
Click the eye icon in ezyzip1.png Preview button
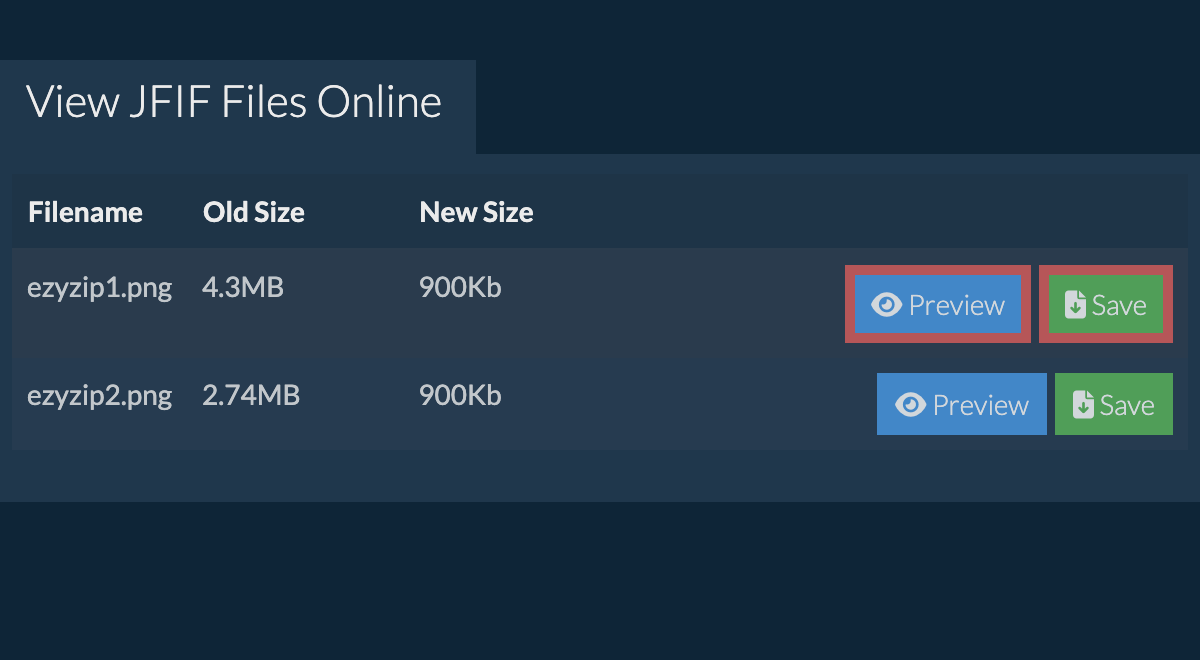[887, 305]
